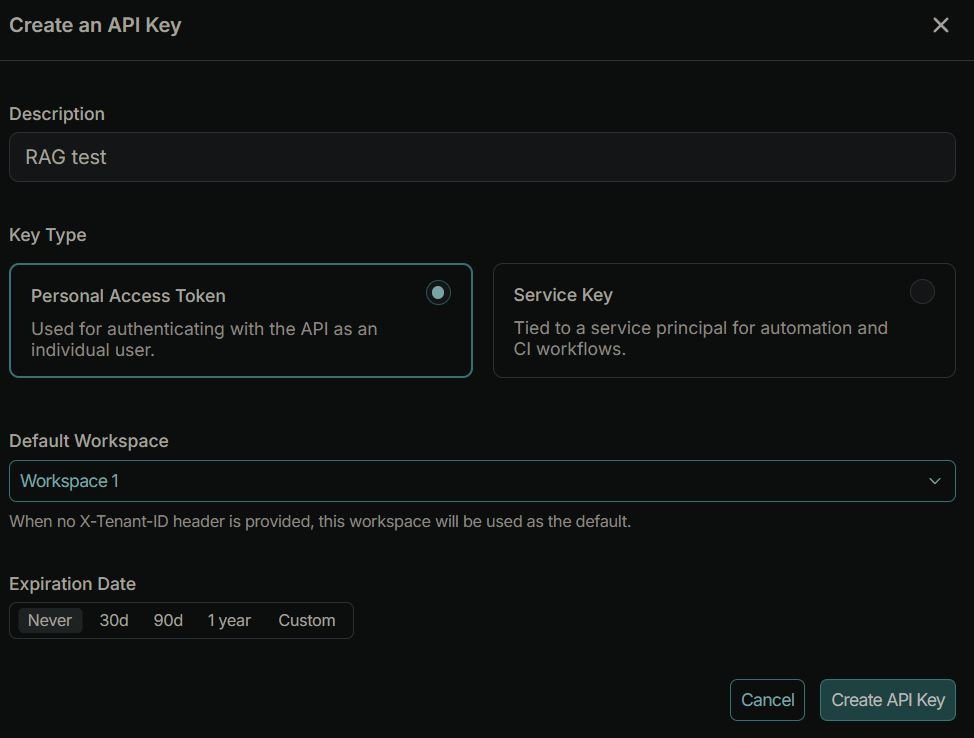Screen dimensions: 974x738
Task: Click the Personal Access Token card title
Action: 128,296
